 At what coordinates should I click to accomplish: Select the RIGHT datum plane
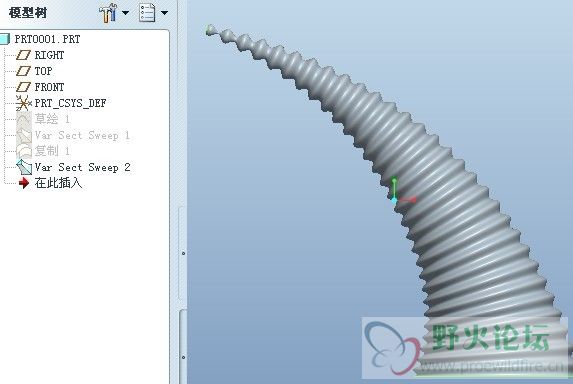click(x=49, y=55)
